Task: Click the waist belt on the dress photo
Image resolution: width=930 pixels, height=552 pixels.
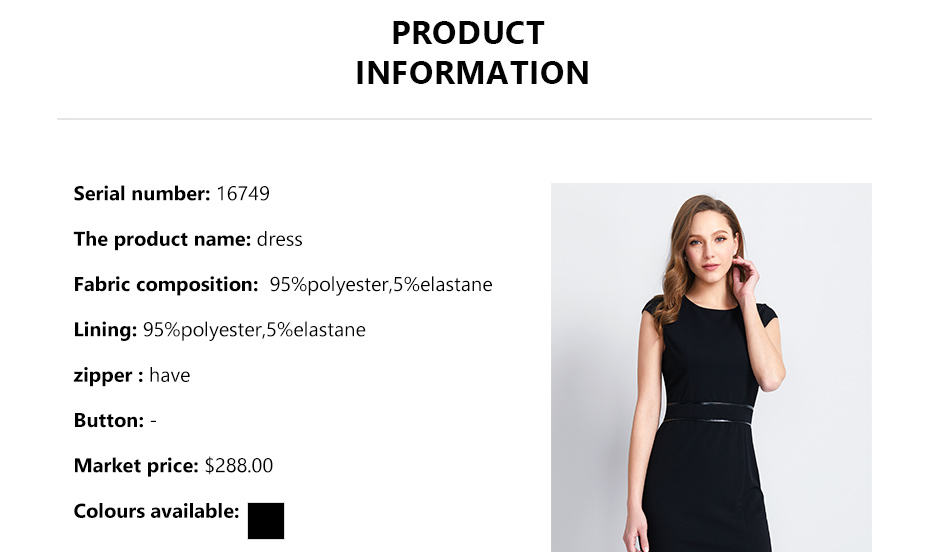Action: tap(710, 413)
